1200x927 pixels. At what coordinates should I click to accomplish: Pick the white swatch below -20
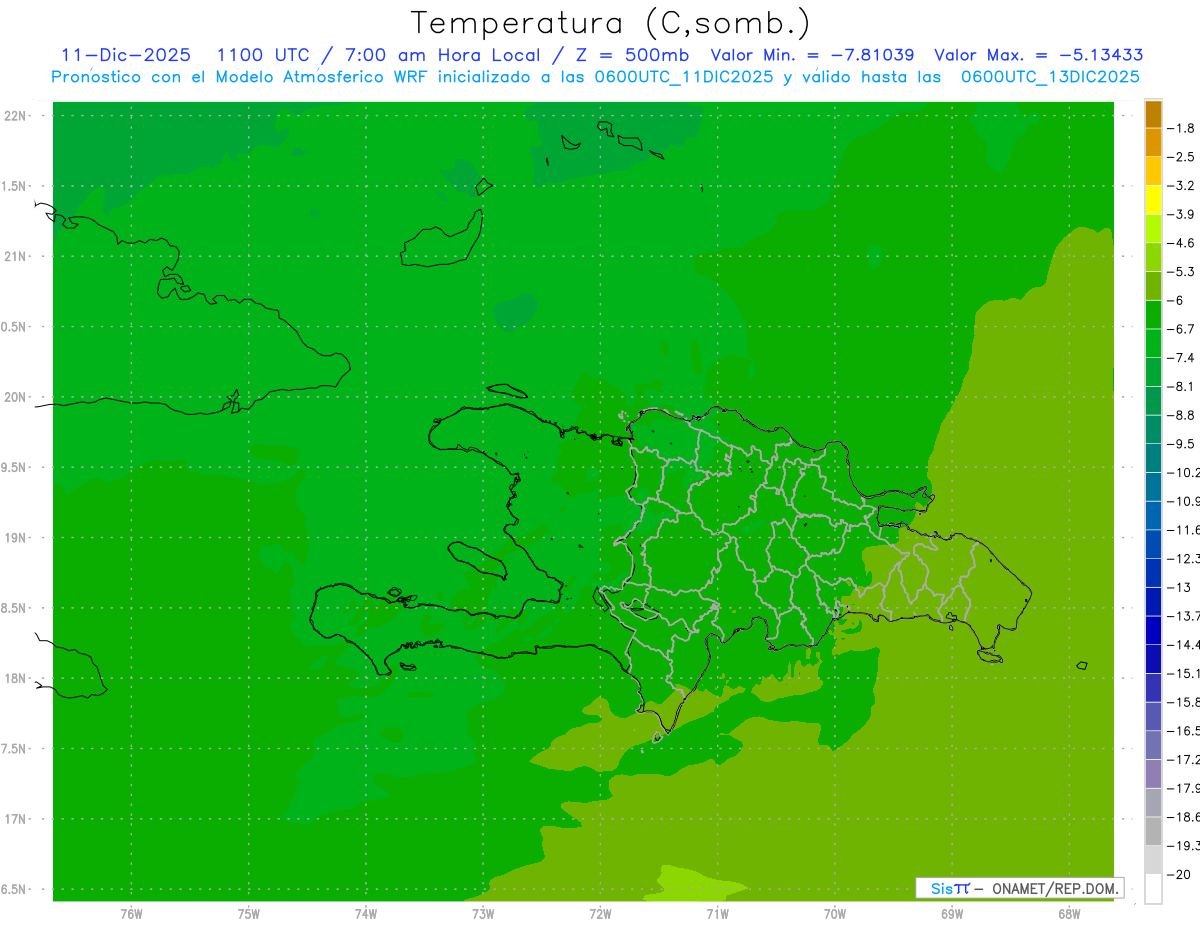tap(1153, 888)
